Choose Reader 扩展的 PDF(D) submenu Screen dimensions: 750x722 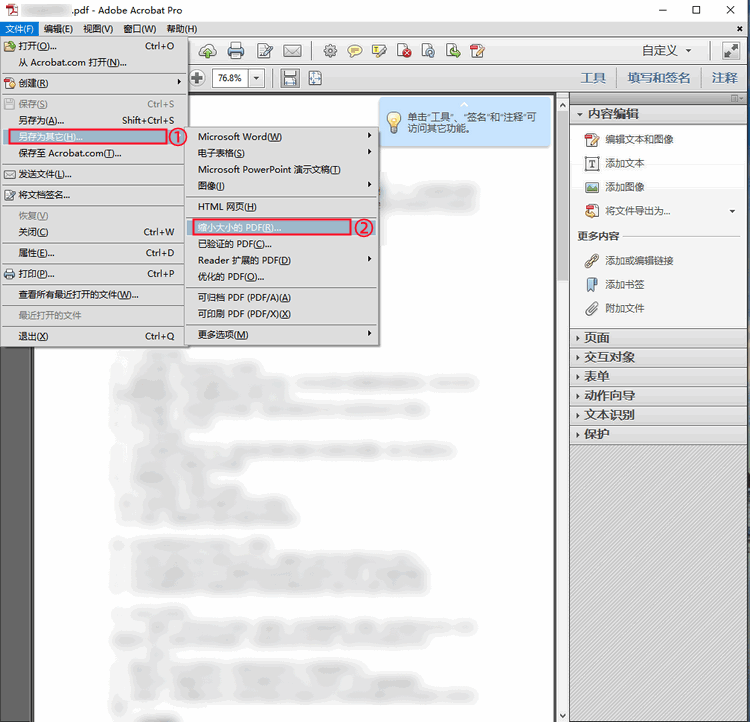pos(281,260)
